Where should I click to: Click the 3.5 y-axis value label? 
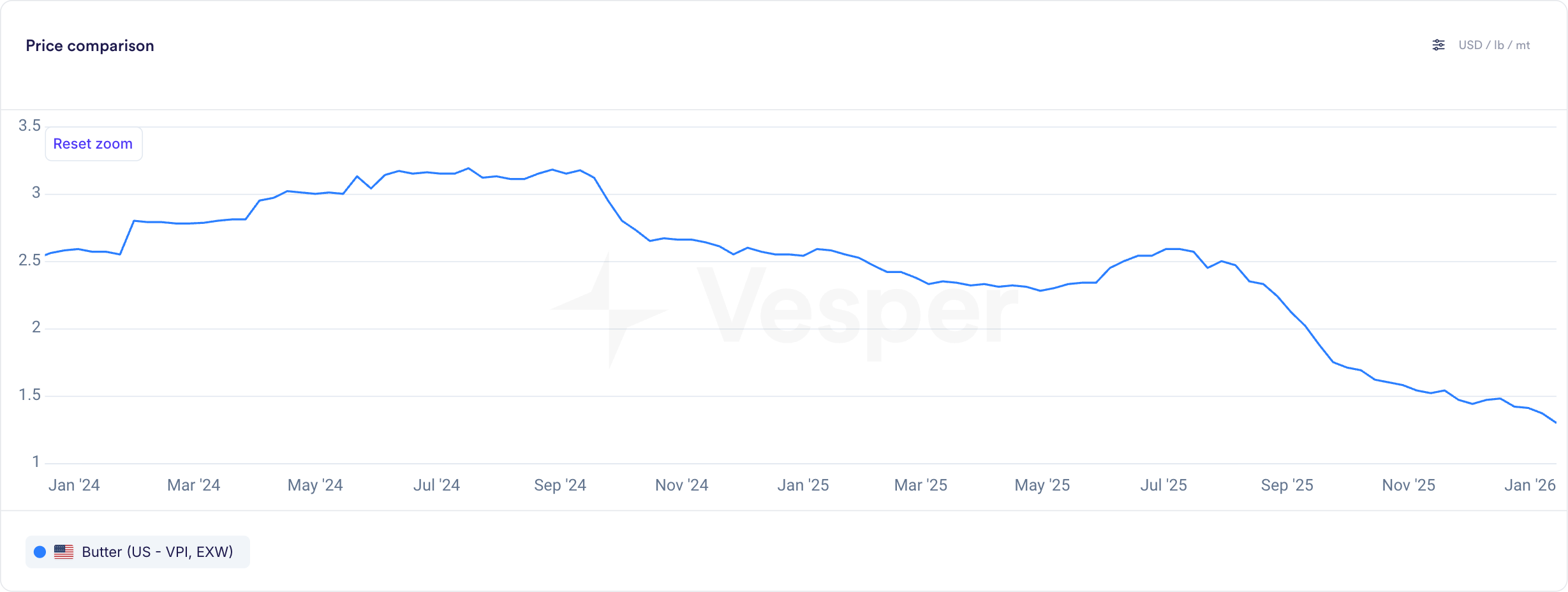(x=29, y=126)
